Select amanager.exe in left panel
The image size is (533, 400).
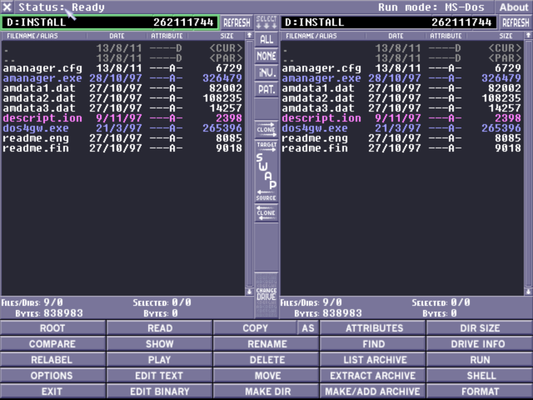(122, 78)
